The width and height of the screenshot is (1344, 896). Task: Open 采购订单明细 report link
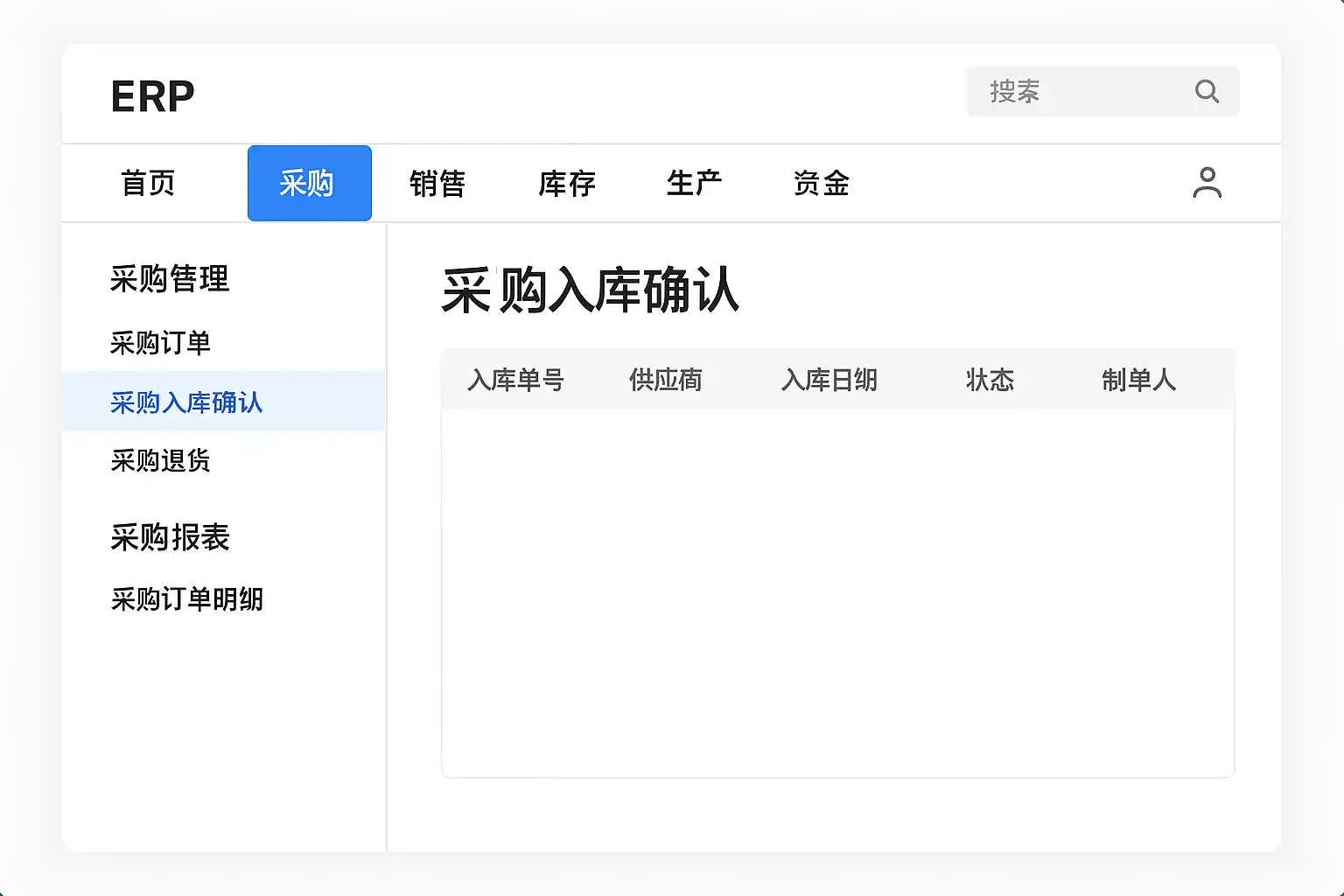[x=186, y=599]
